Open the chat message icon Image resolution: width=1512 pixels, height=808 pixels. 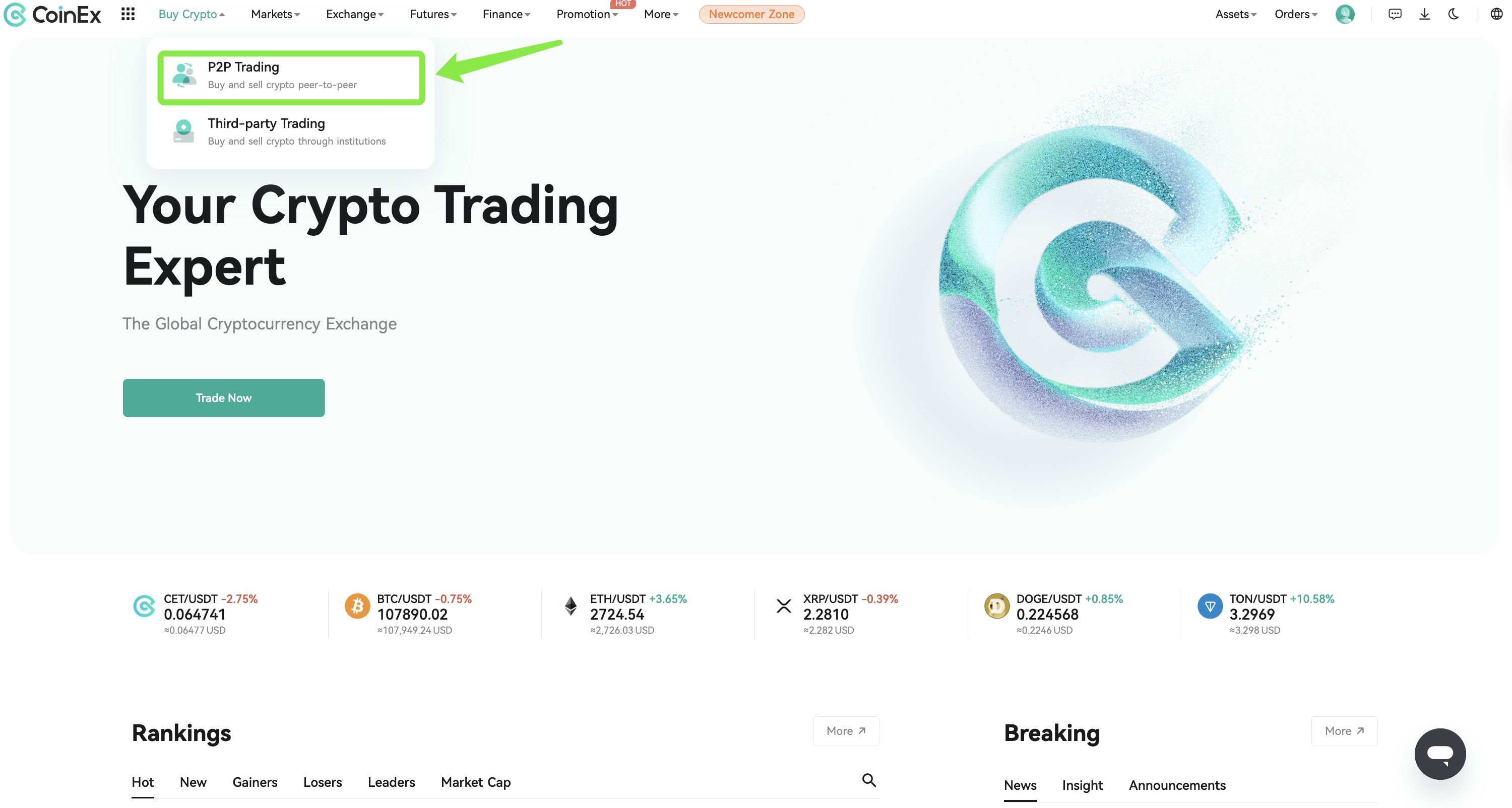(1395, 14)
